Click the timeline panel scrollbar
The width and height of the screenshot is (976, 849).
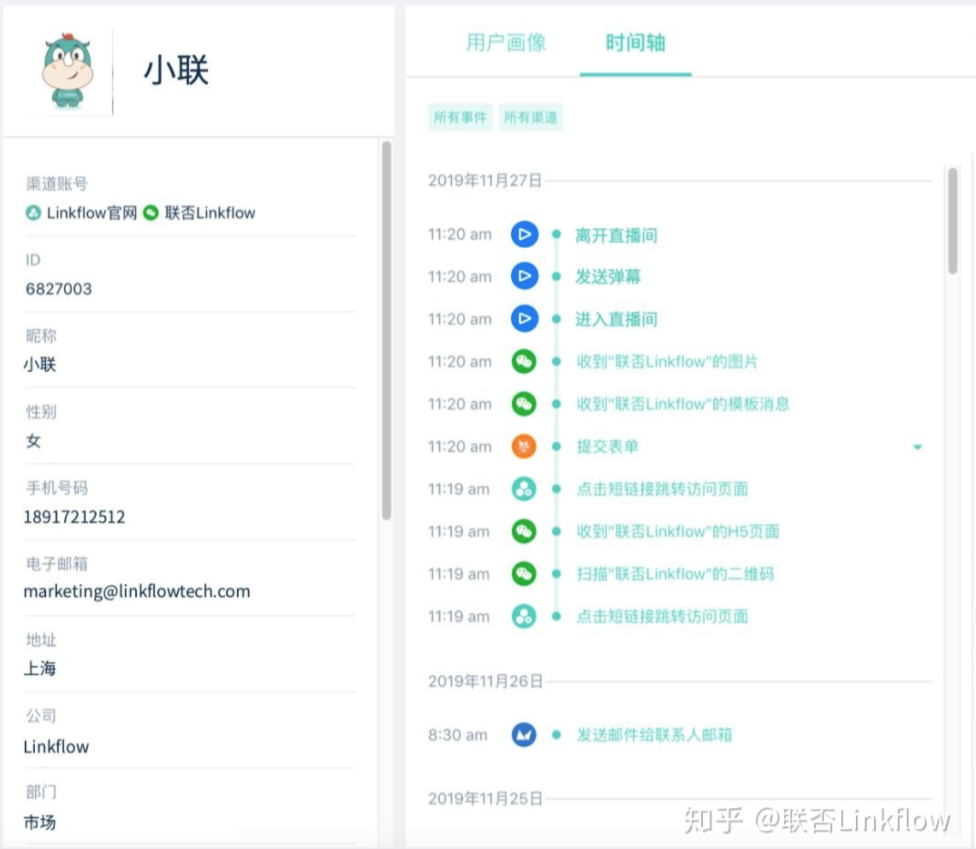tap(952, 220)
